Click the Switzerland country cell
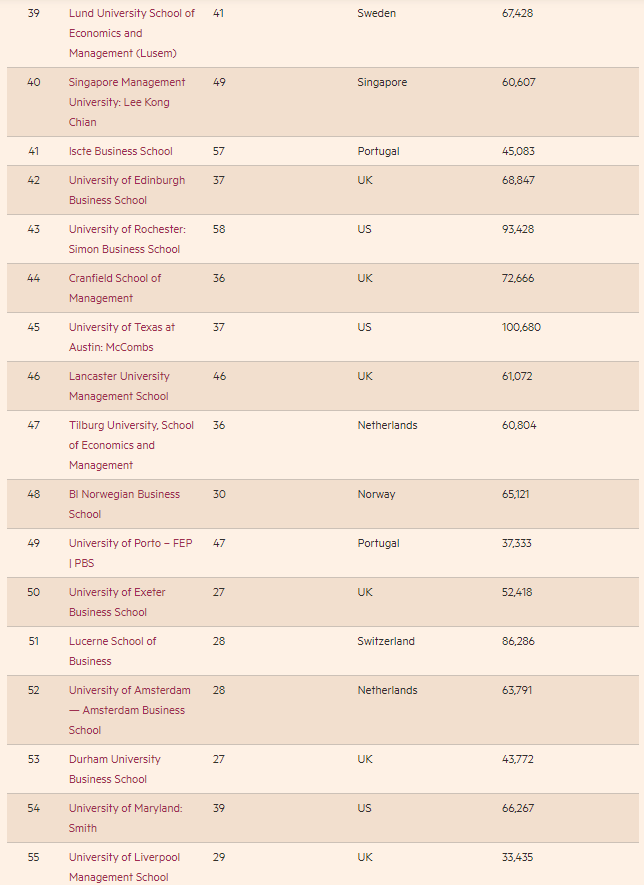Image resolution: width=644 pixels, height=885 pixels. [x=386, y=641]
